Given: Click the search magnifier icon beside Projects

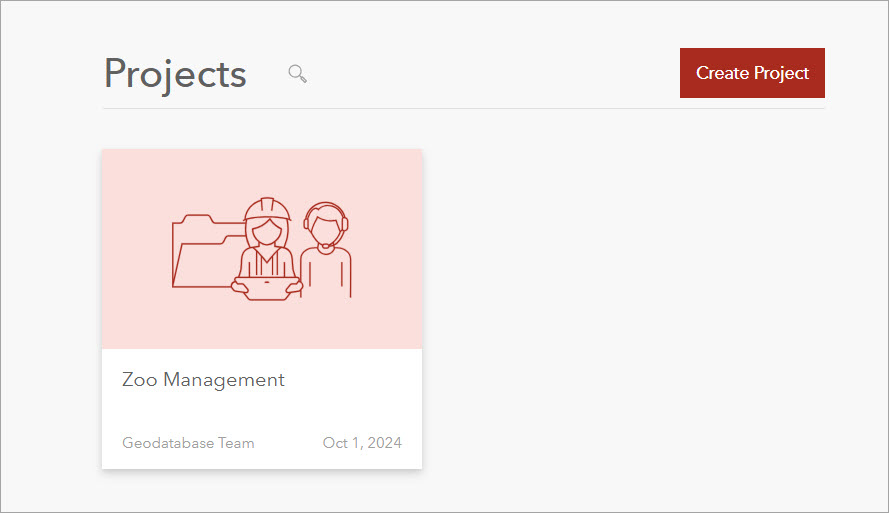Looking at the screenshot, I should 298,74.
